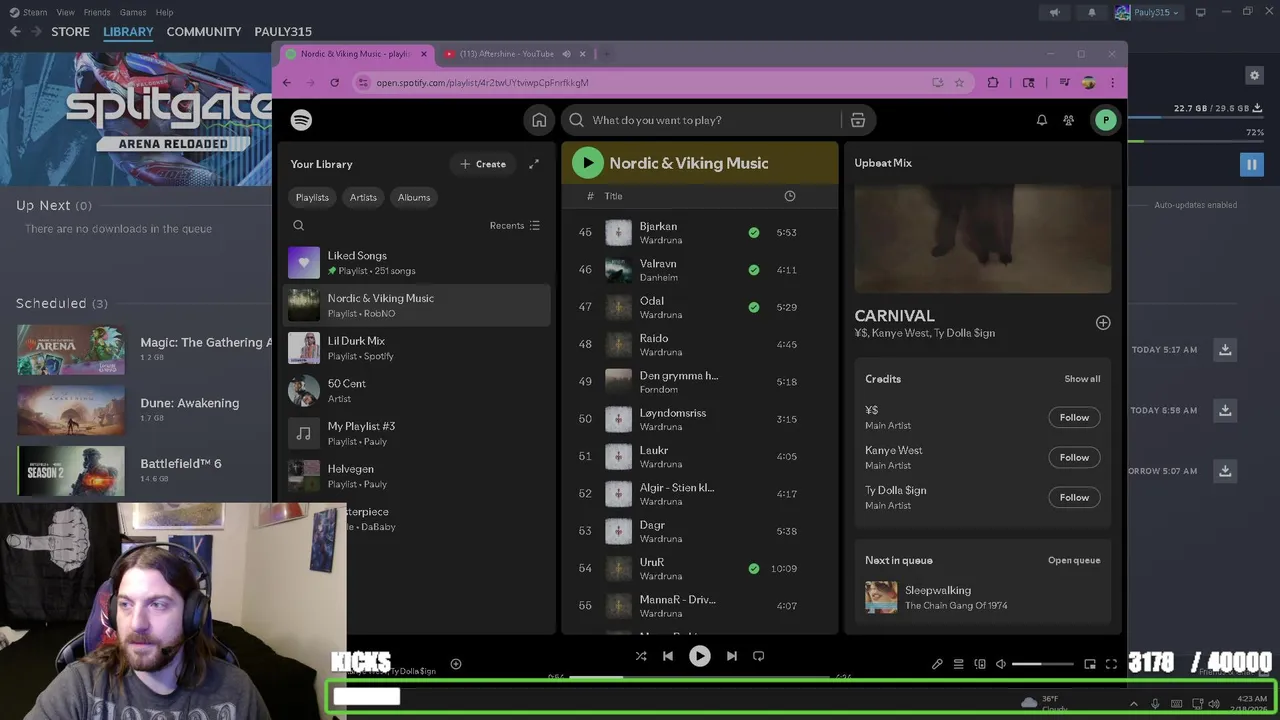Viewport: 1280px width, 720px height.
Task: Open the browser three-dot menu
Action: pyautogui.click(x=1112, y=83)
